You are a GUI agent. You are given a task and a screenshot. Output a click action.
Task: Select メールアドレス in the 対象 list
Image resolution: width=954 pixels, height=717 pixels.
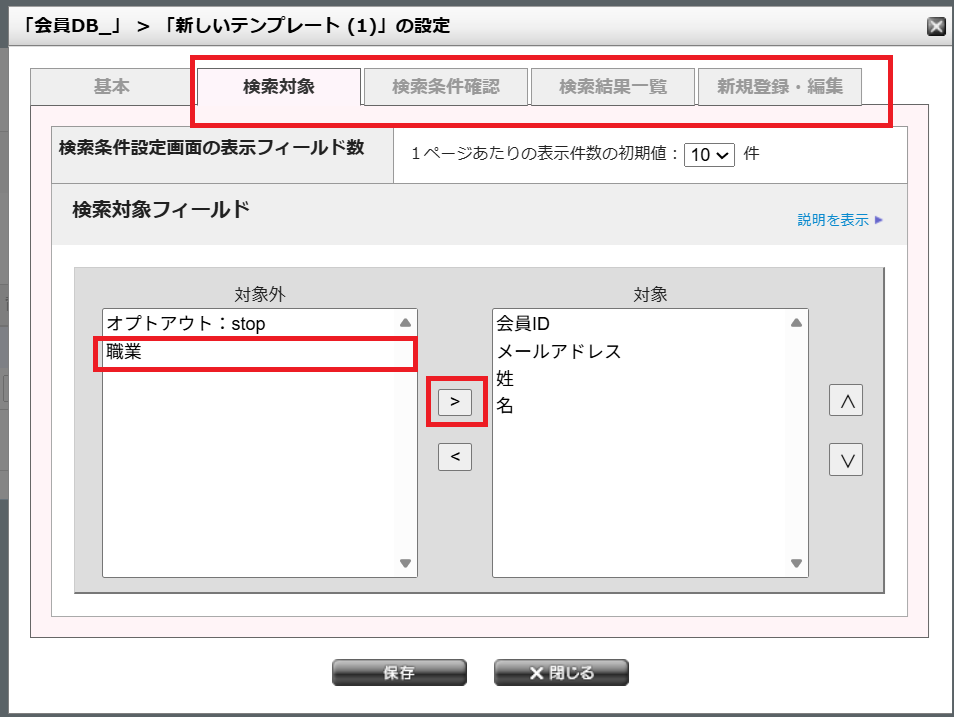tap(641, 352)
